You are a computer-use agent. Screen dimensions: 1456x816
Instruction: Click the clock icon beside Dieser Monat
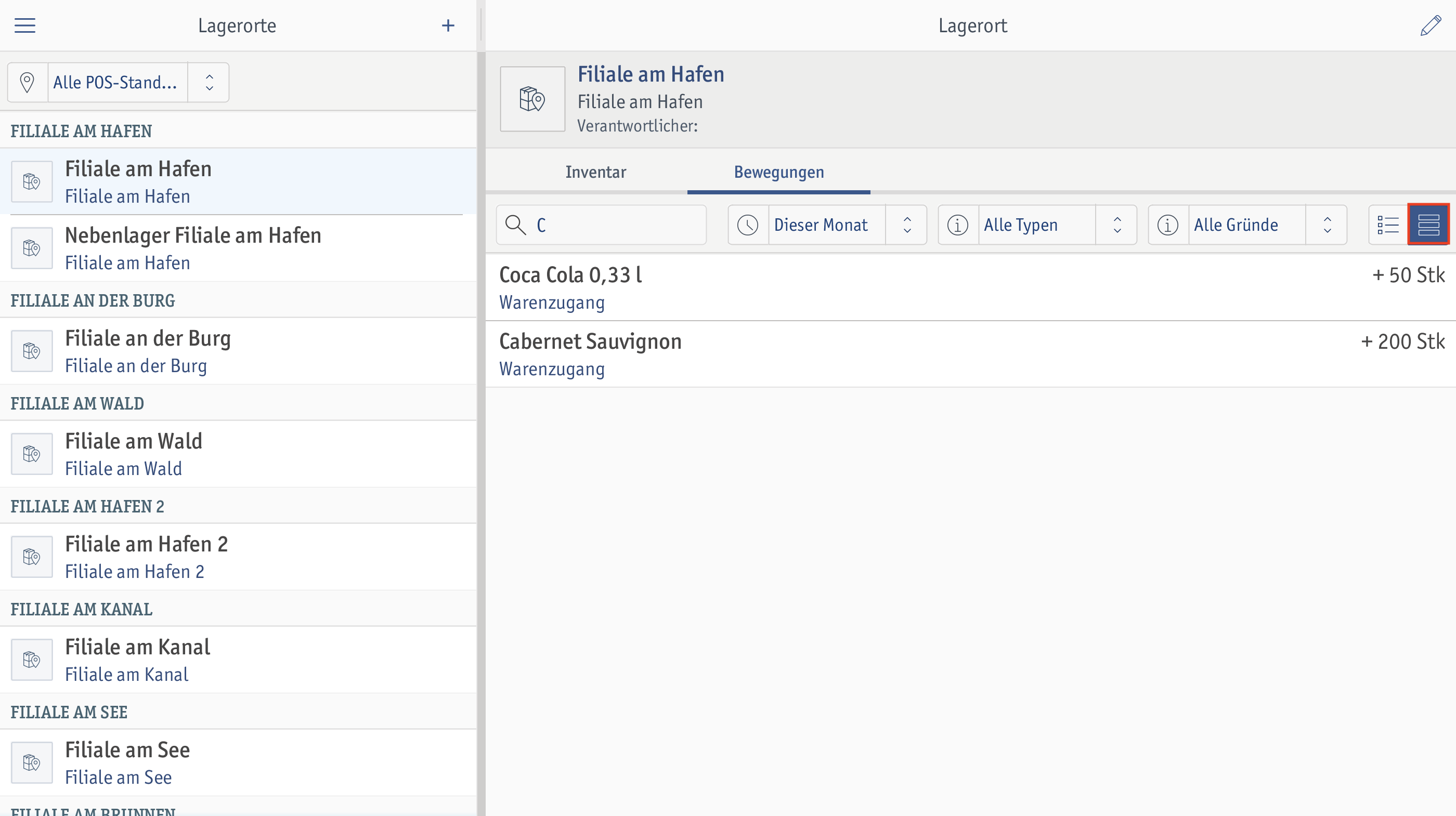(x=748, y=225)
